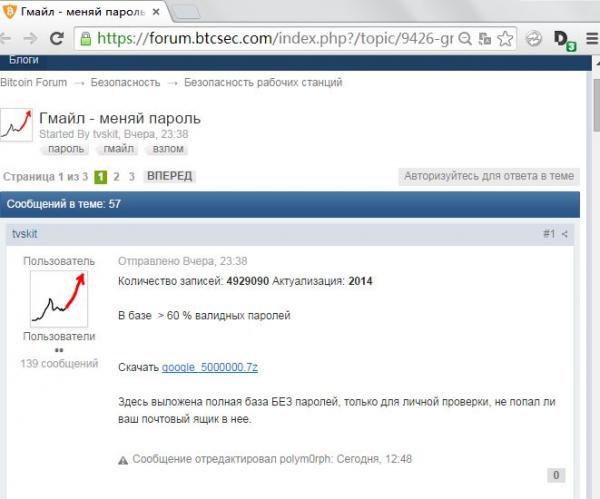This screenshot has width=600, height=499.
Task: Go to page 2 of the topic
Action: pyautogui.click(x=116, y=177)
